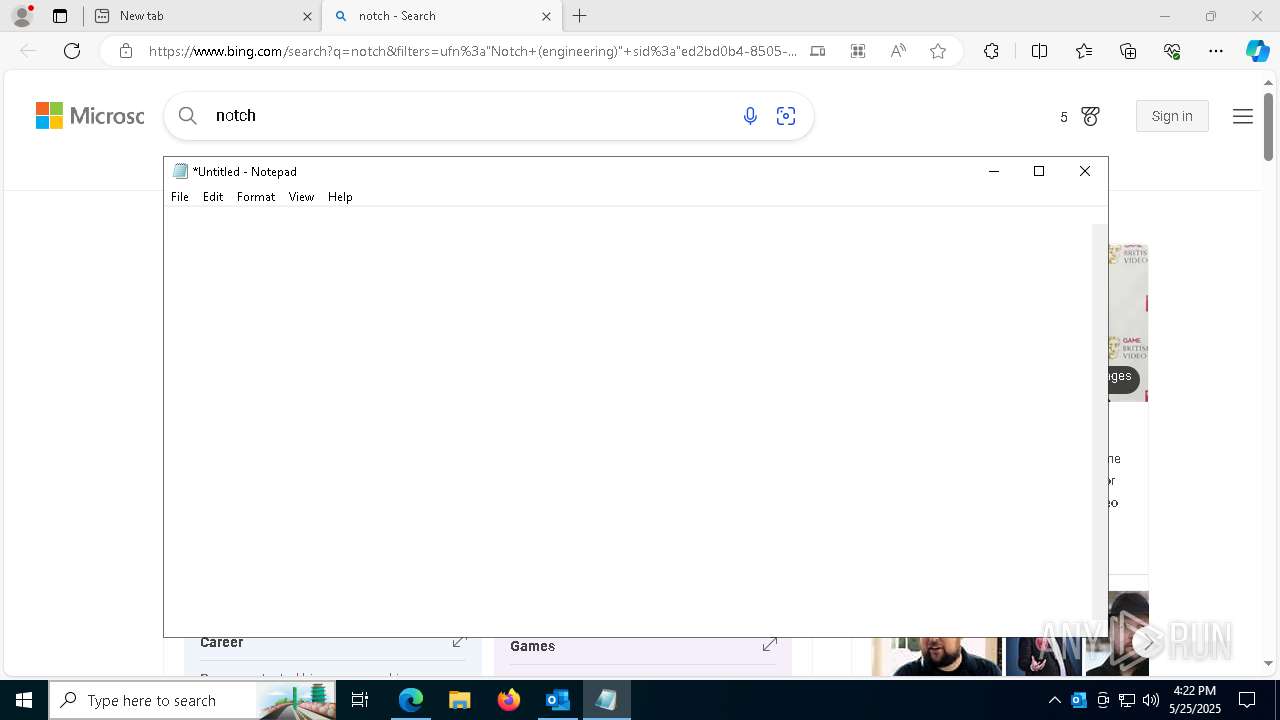
Task: Open the Favorites list icon
Action: (1084, 51)
